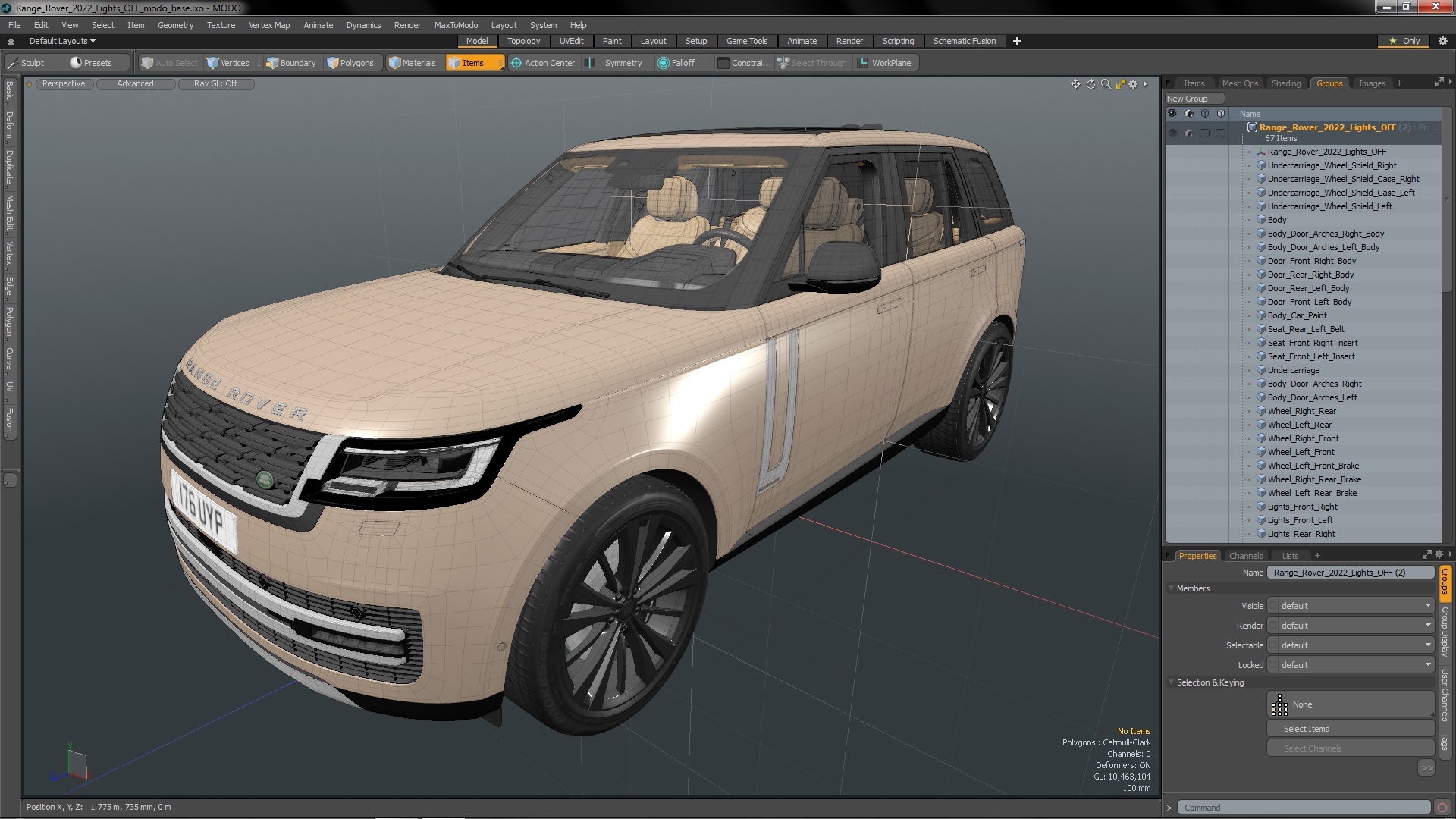The image size is (1456, 819).
Task: Switch to Boundary selection mode
Action: click(x=290, y=63)
